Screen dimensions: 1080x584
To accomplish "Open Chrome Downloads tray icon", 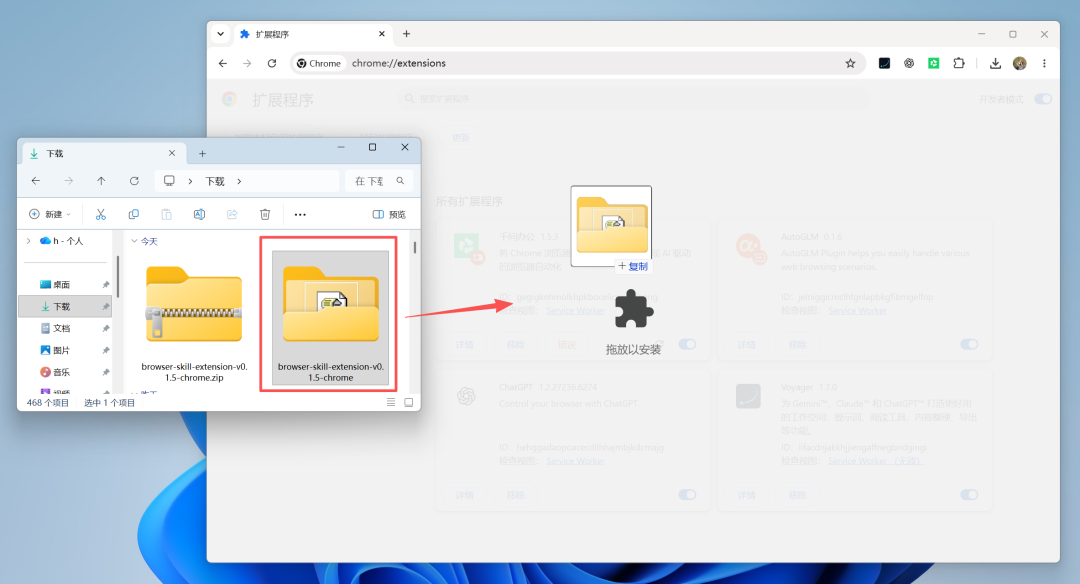I will click(x=995, y=63).
